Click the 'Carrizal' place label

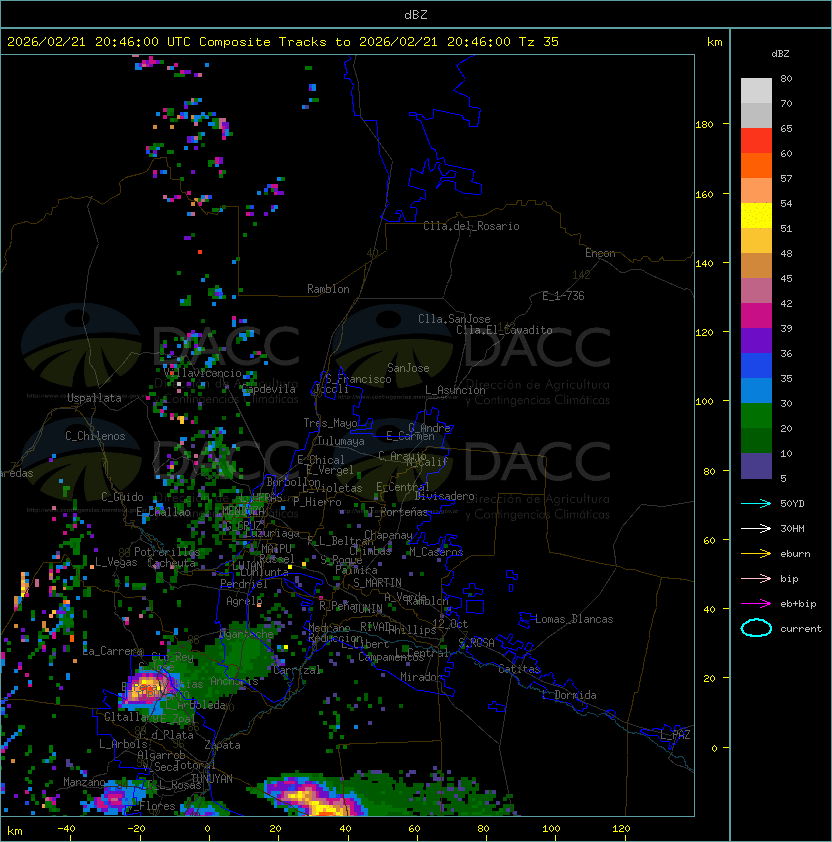click(297, 670)
